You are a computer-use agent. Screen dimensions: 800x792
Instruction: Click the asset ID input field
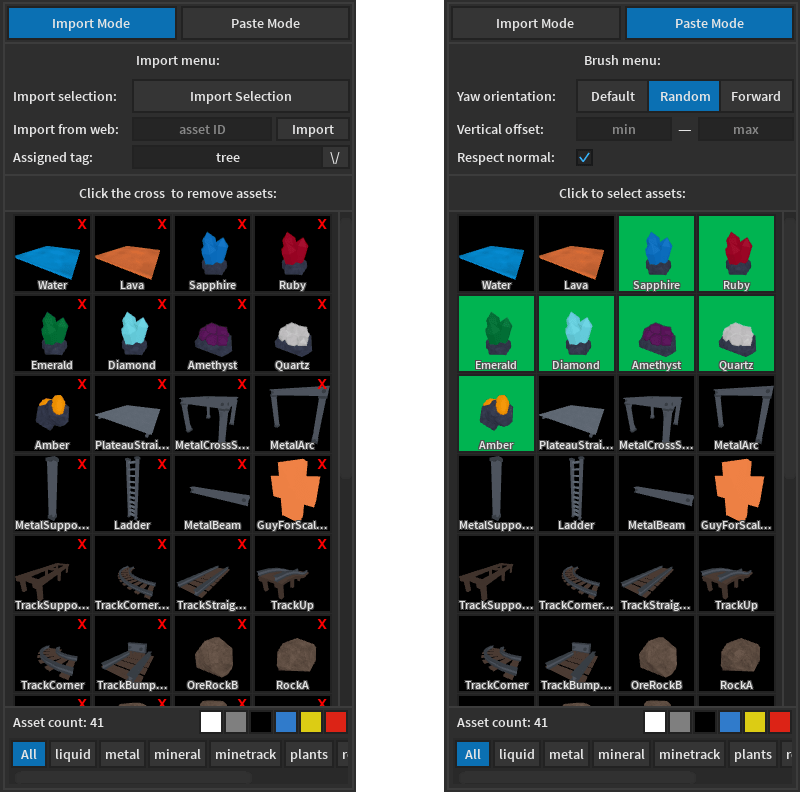202,129
